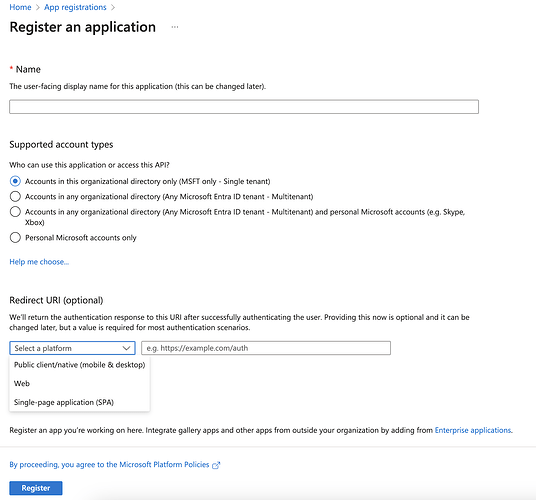536x500 pixels.
Task: Click breadcrumb chevron after Home
Action: pyautogui.click(x=38, y=7)
